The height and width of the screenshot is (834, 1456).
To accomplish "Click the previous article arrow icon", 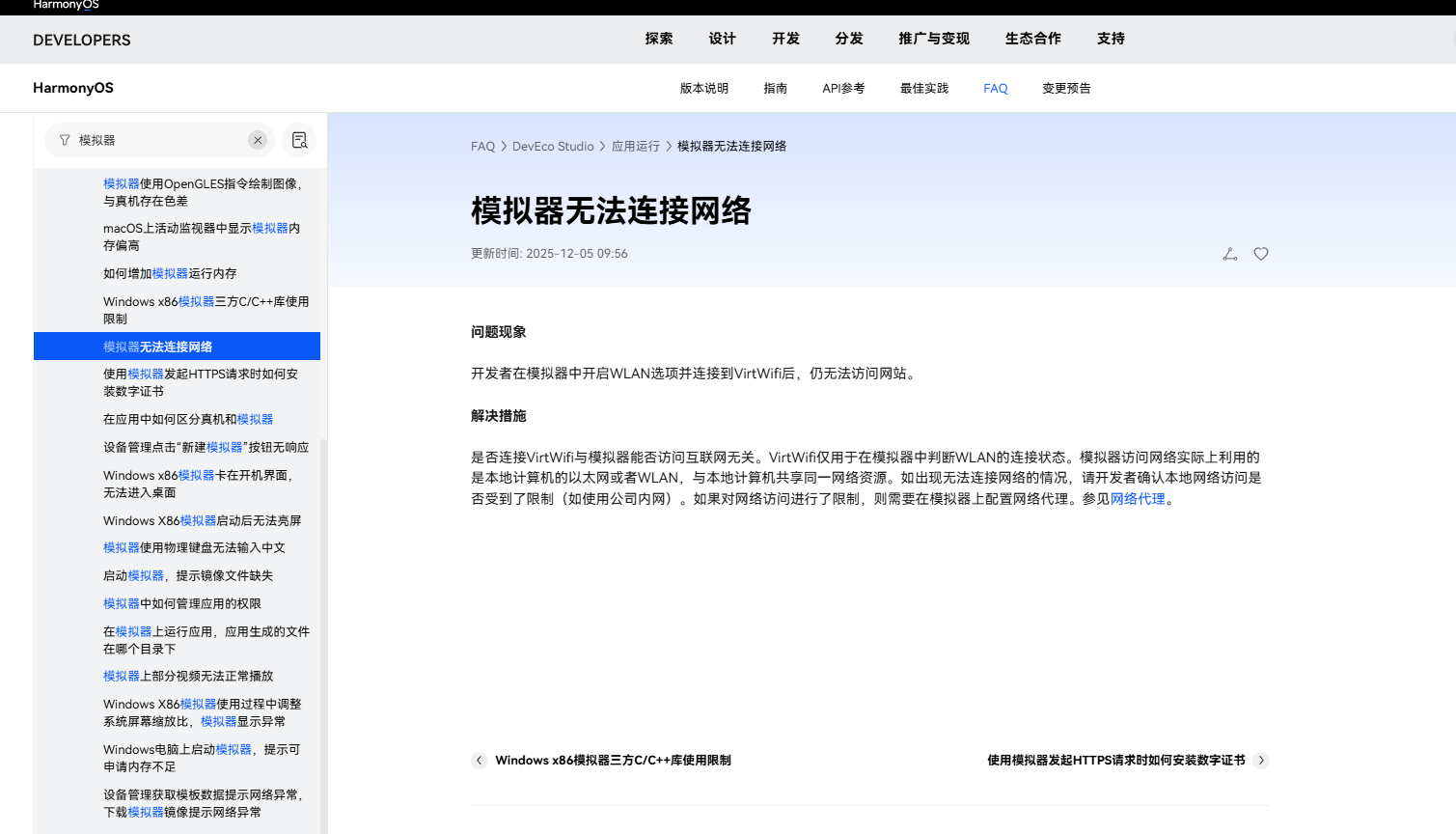I will (480, 761).
